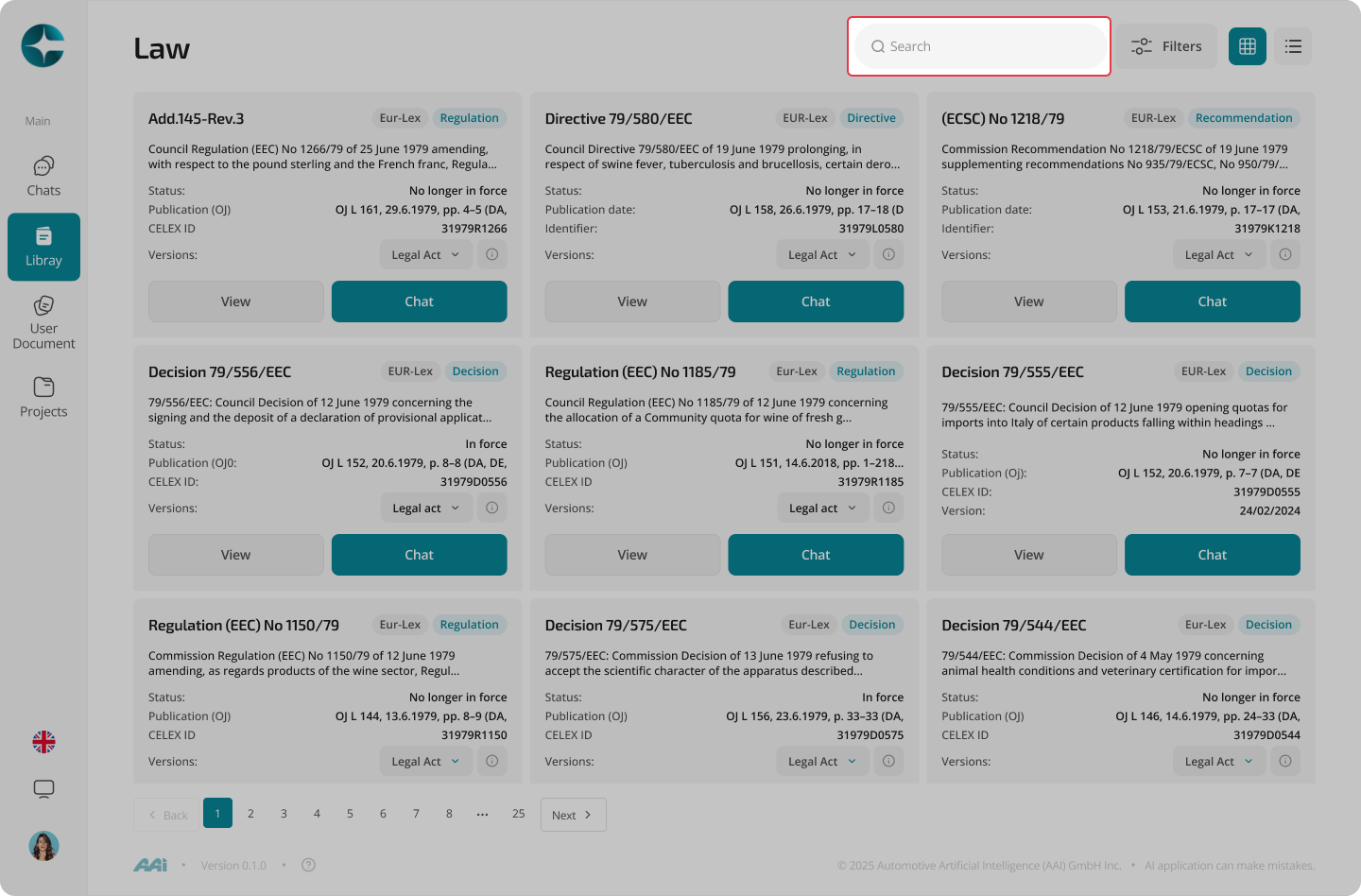Click info icon on Directive 79/580/EEC card
Screen dimensions: 1361x896
[x=888, y=254]
